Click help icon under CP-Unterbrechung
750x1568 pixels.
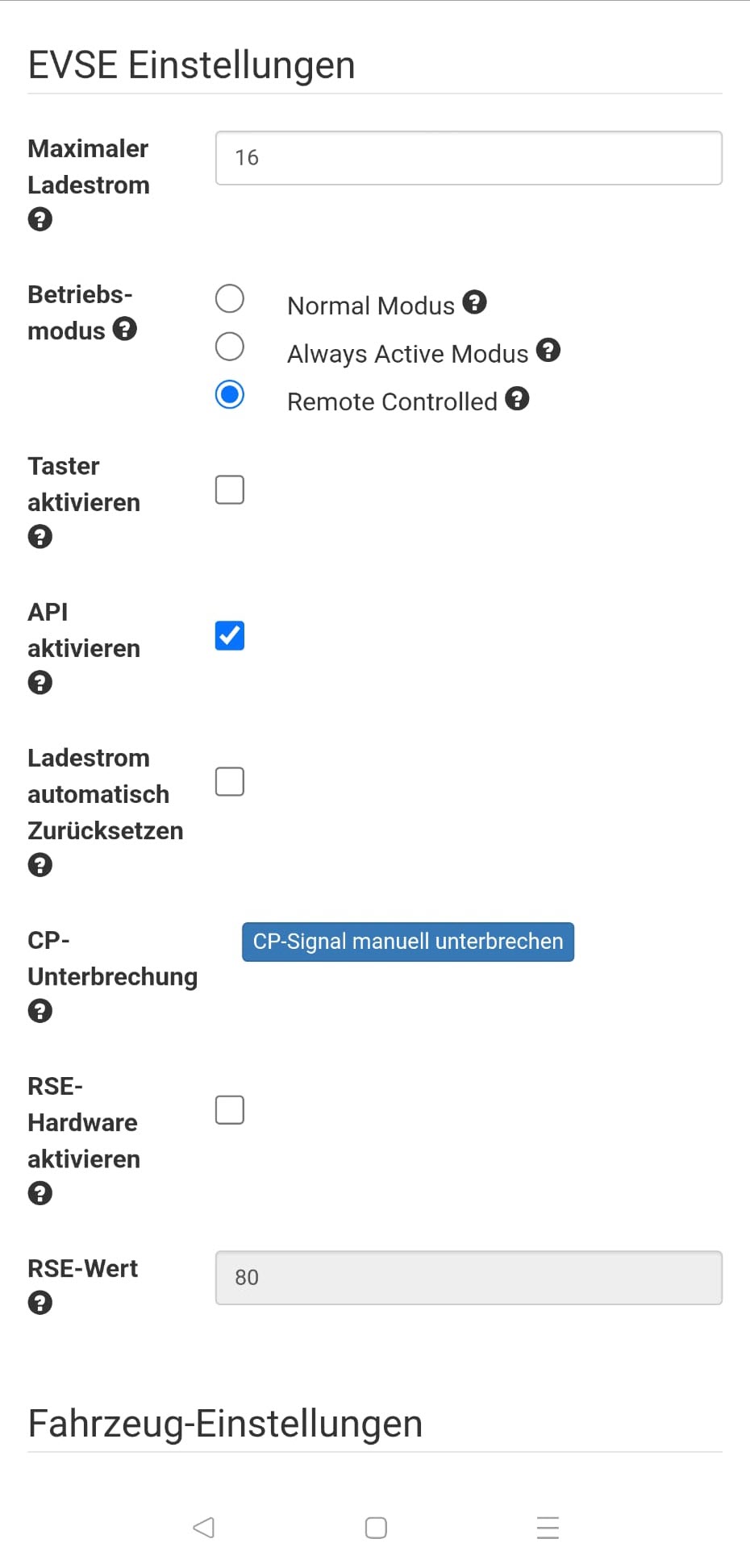[x=40, y=1011]
